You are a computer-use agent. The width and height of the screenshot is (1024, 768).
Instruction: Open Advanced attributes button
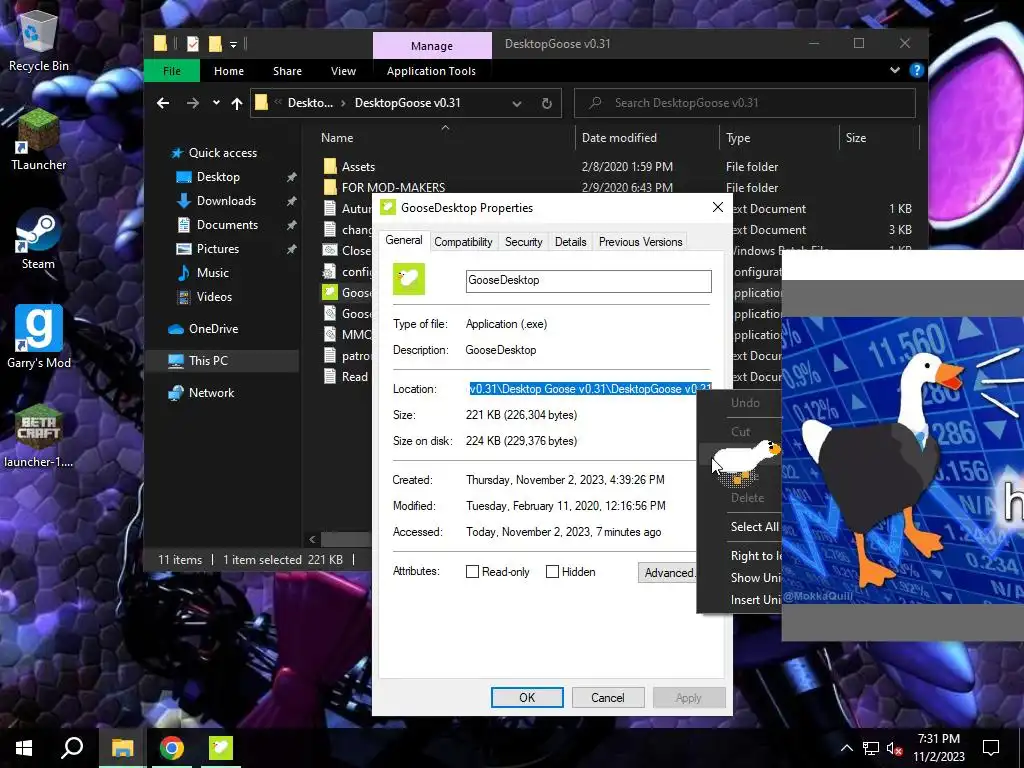coord(667,573)
